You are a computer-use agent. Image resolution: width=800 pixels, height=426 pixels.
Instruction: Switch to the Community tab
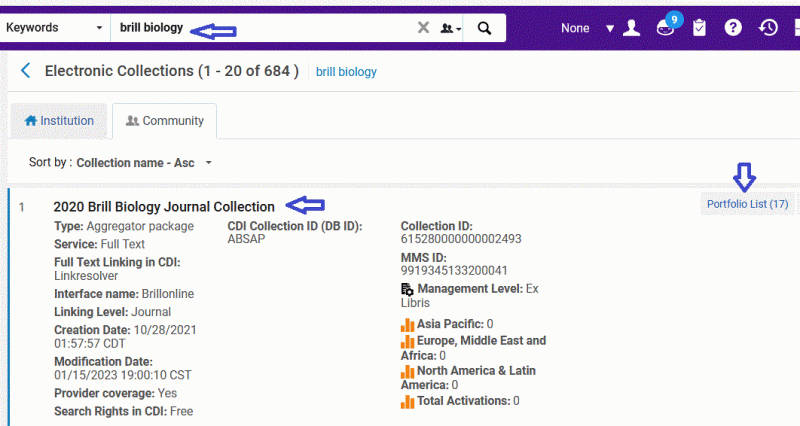[165, 121]
